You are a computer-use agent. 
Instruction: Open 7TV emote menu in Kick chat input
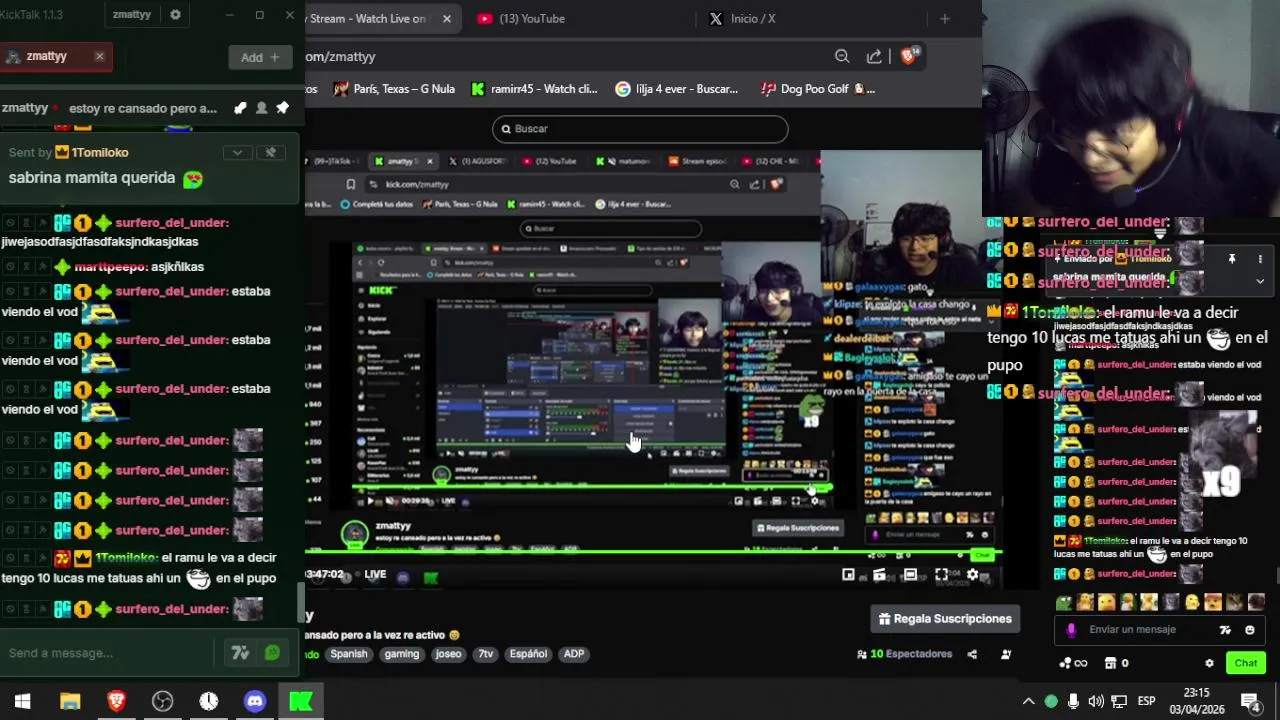tap(1226, 630)
